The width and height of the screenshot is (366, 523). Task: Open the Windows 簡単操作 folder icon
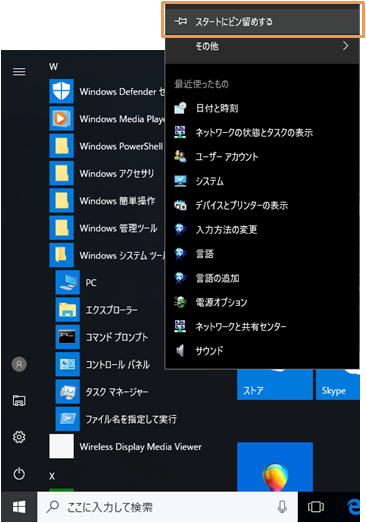(x=61, y=201)
